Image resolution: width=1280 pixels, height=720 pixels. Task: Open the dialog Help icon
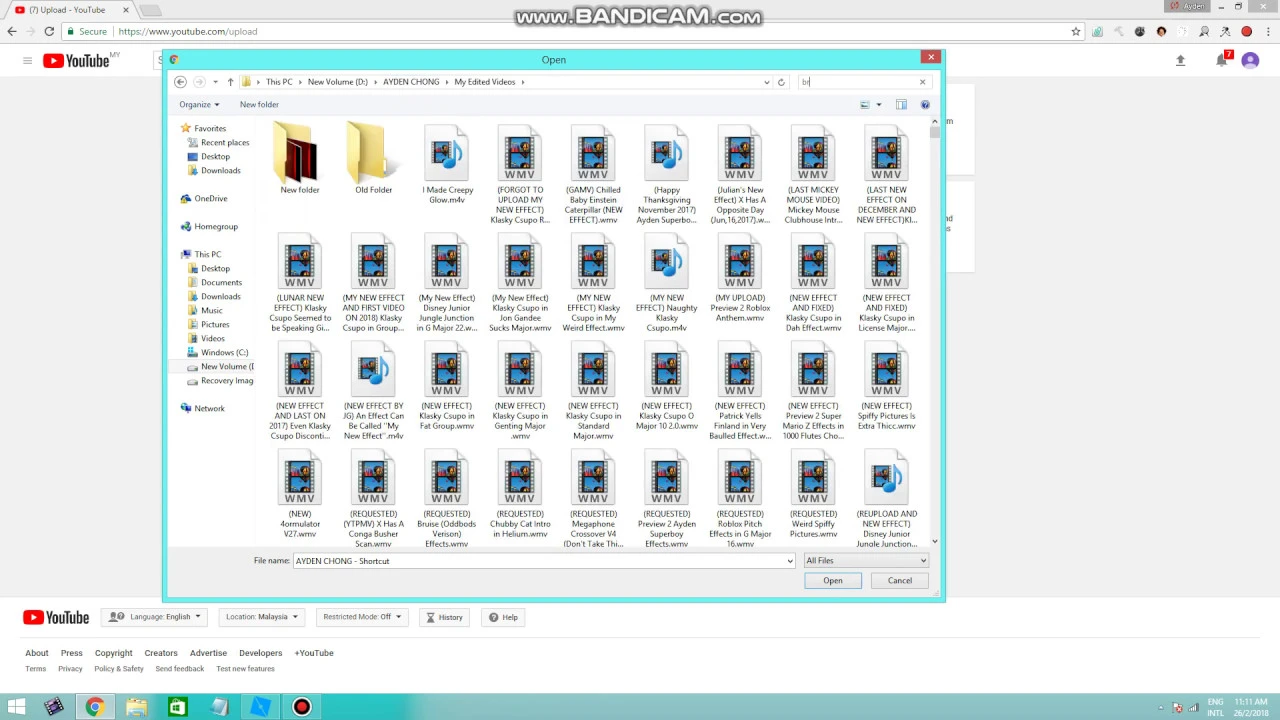pyautogui.click(x=925, y=104)
